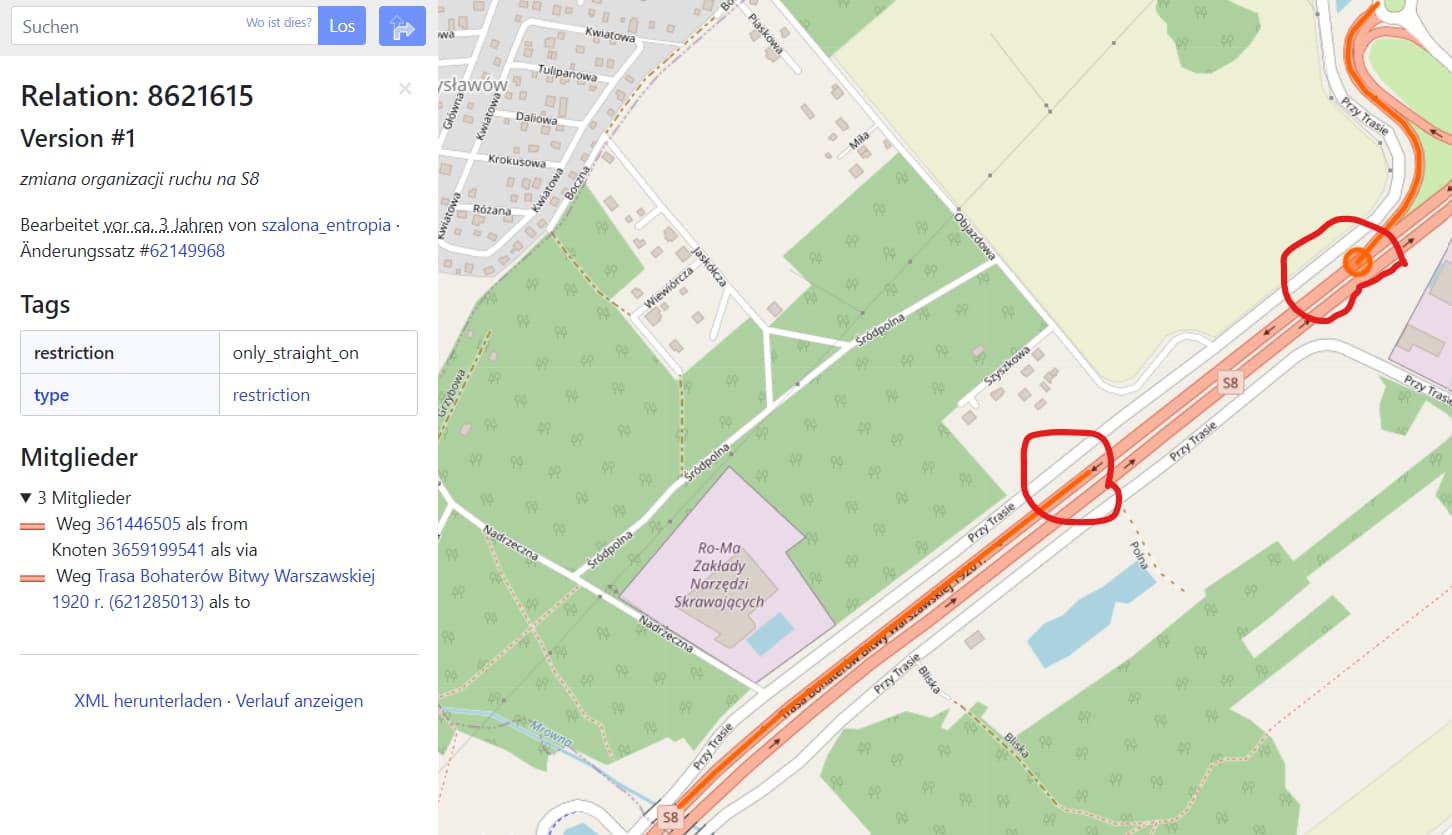Open the 'type' tag key link

(51, 395)
